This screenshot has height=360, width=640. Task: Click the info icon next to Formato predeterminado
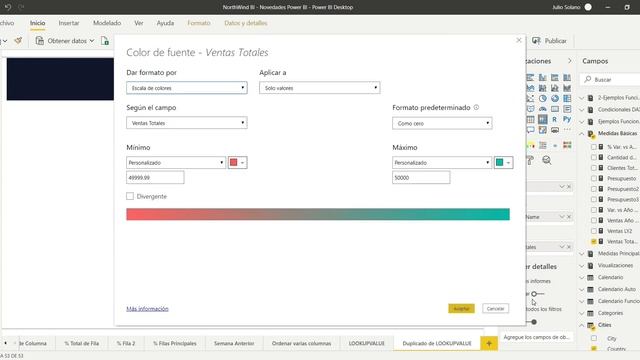476,107
